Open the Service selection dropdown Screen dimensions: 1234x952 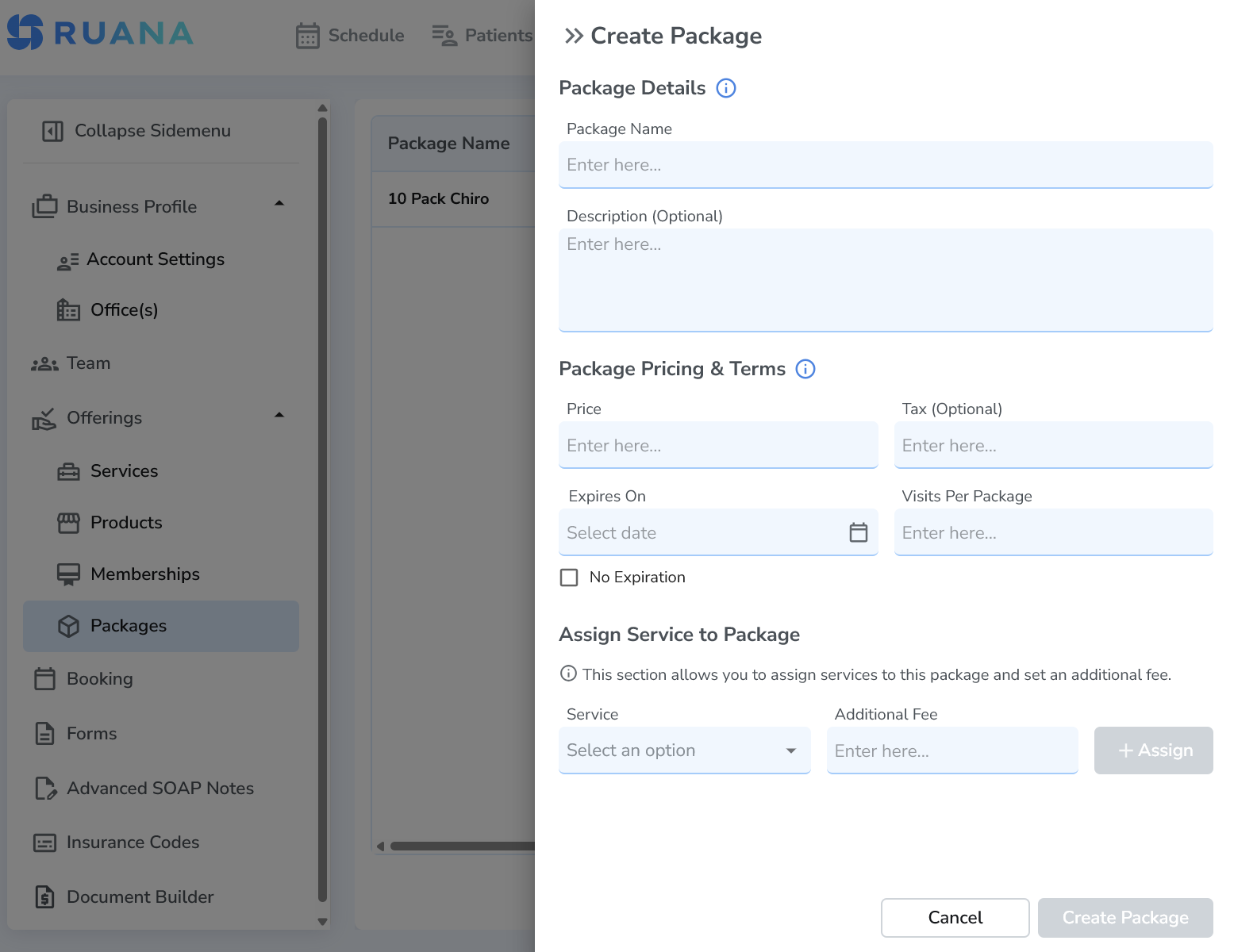point(684,750)
